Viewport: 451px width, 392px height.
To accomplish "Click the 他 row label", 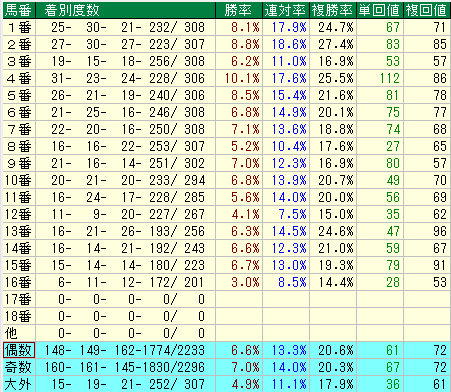I will point(19,333).
